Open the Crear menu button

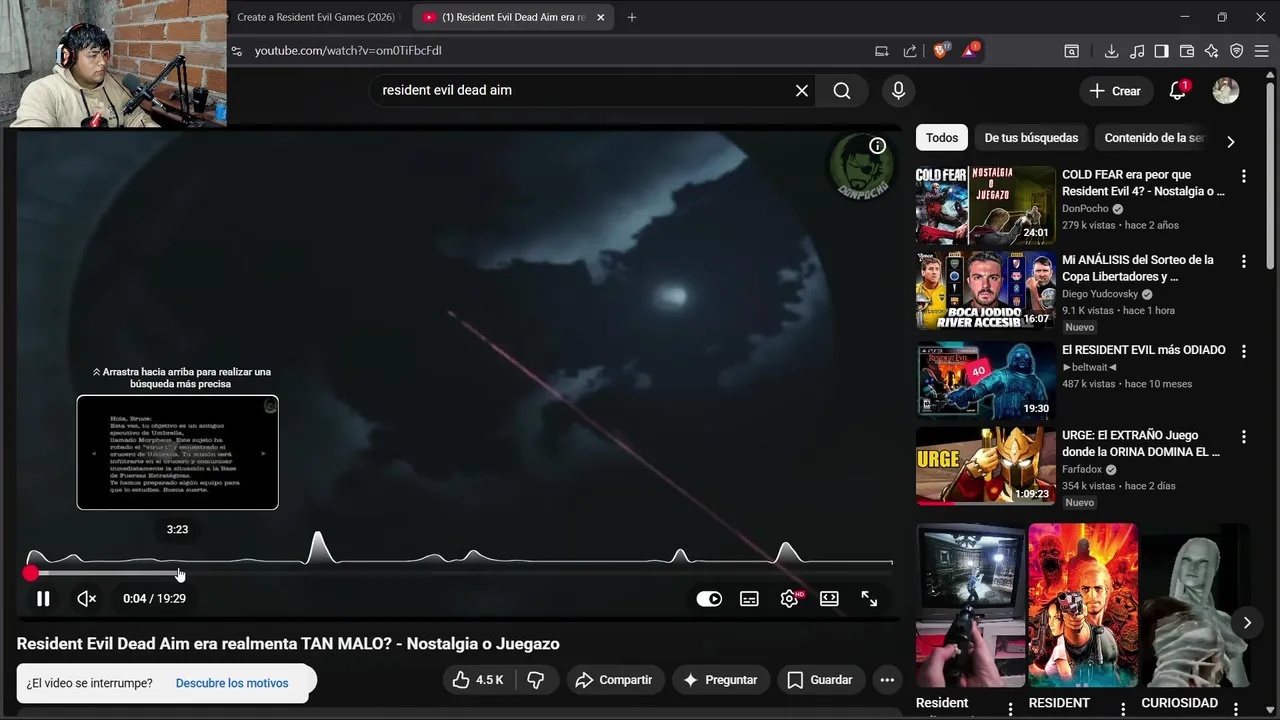point(1116,91)
